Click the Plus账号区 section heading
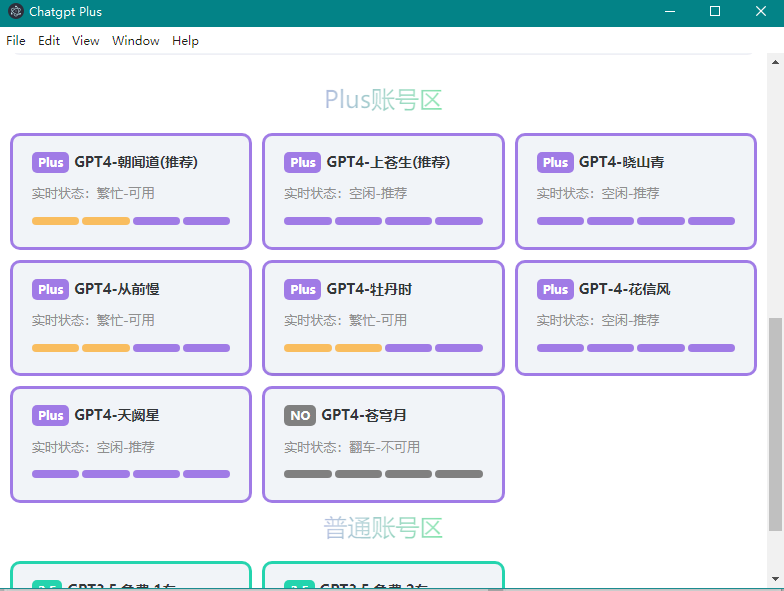Viewport: 784px width, 591px height. tap(383, 100)
